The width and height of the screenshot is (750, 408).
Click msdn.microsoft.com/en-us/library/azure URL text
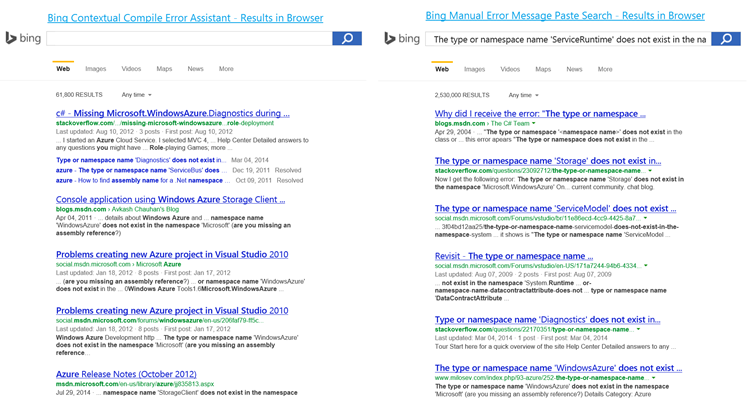pyautogui.click(x=135, y=384)
